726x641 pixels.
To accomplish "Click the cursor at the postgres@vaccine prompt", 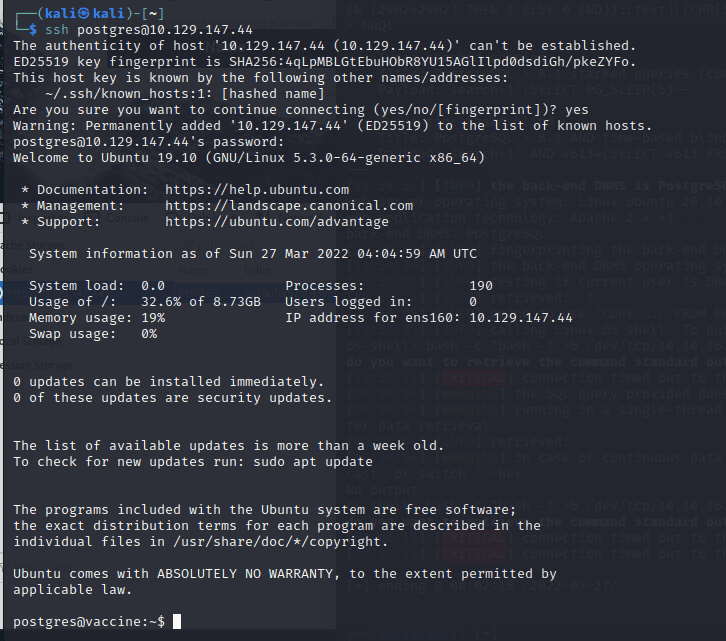I will (x=178, y=622).
